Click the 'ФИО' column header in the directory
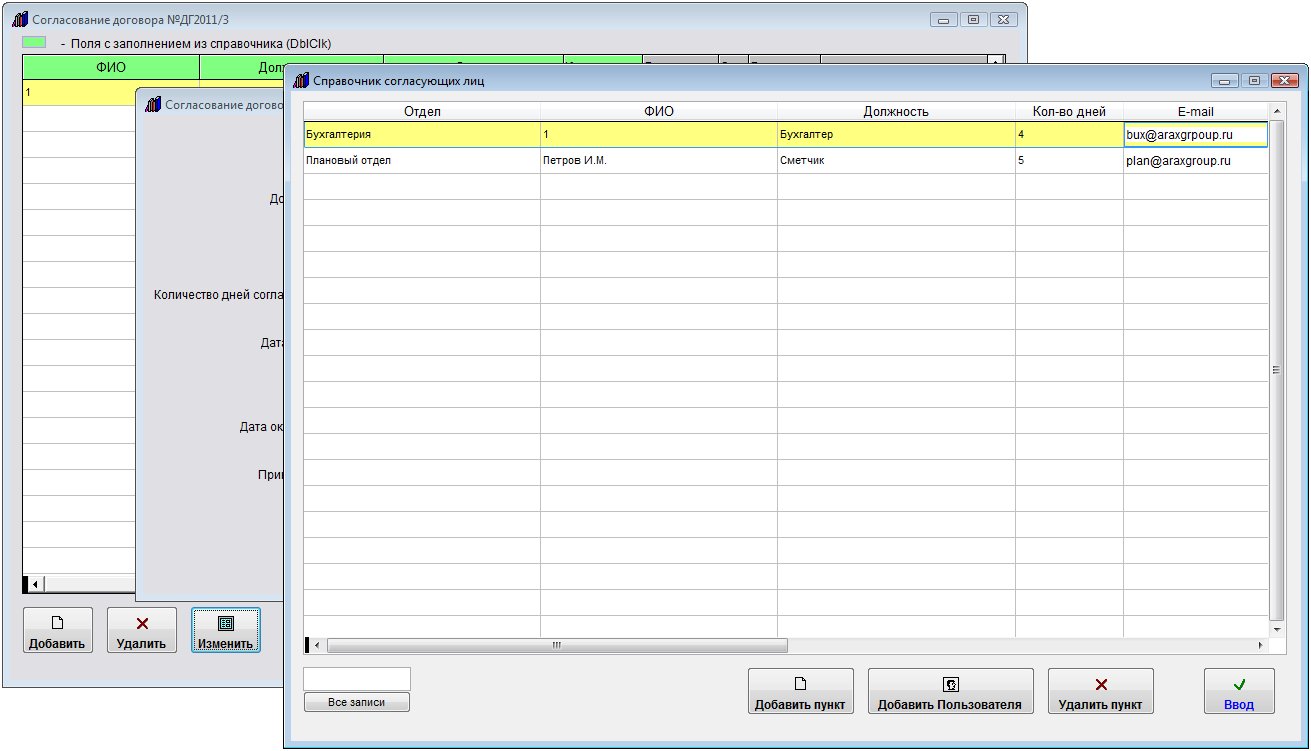The height and width of the screenshot is (751, 1311). [659, 112]
